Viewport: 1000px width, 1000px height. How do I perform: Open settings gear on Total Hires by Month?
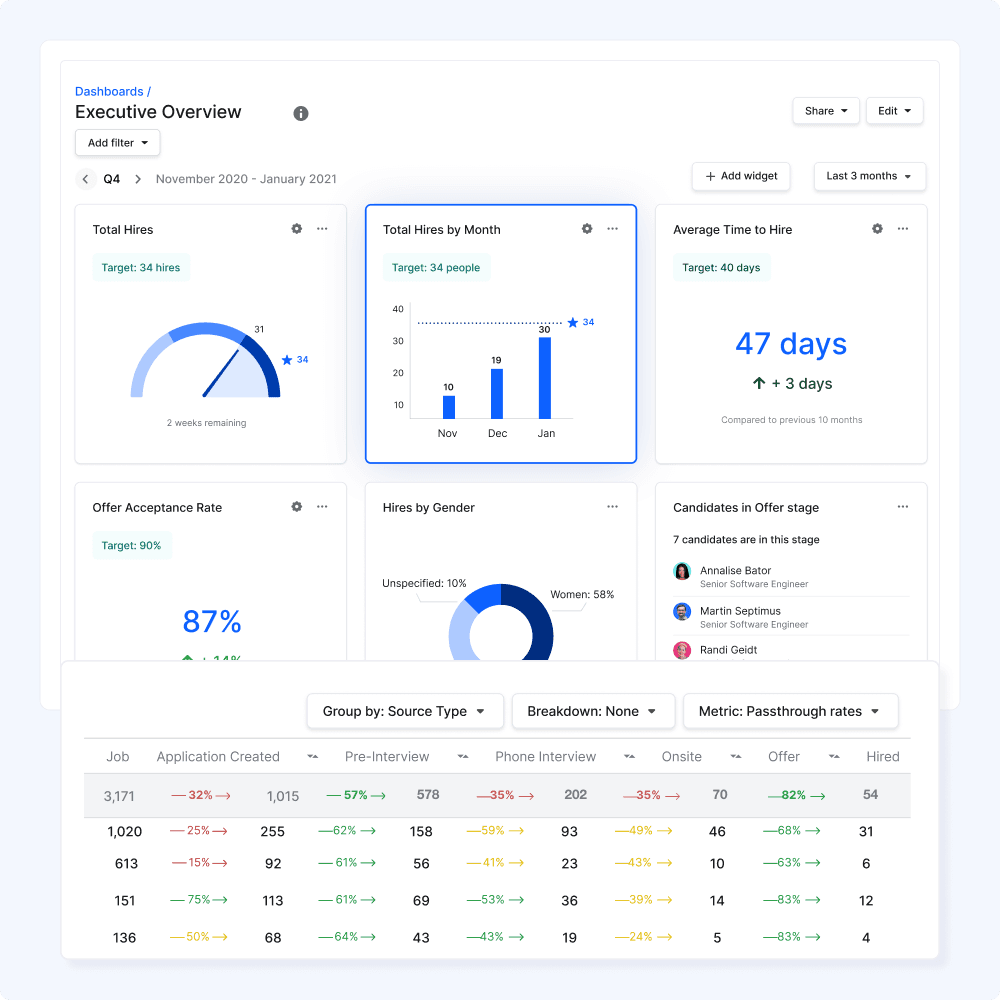tap(587, 229)
